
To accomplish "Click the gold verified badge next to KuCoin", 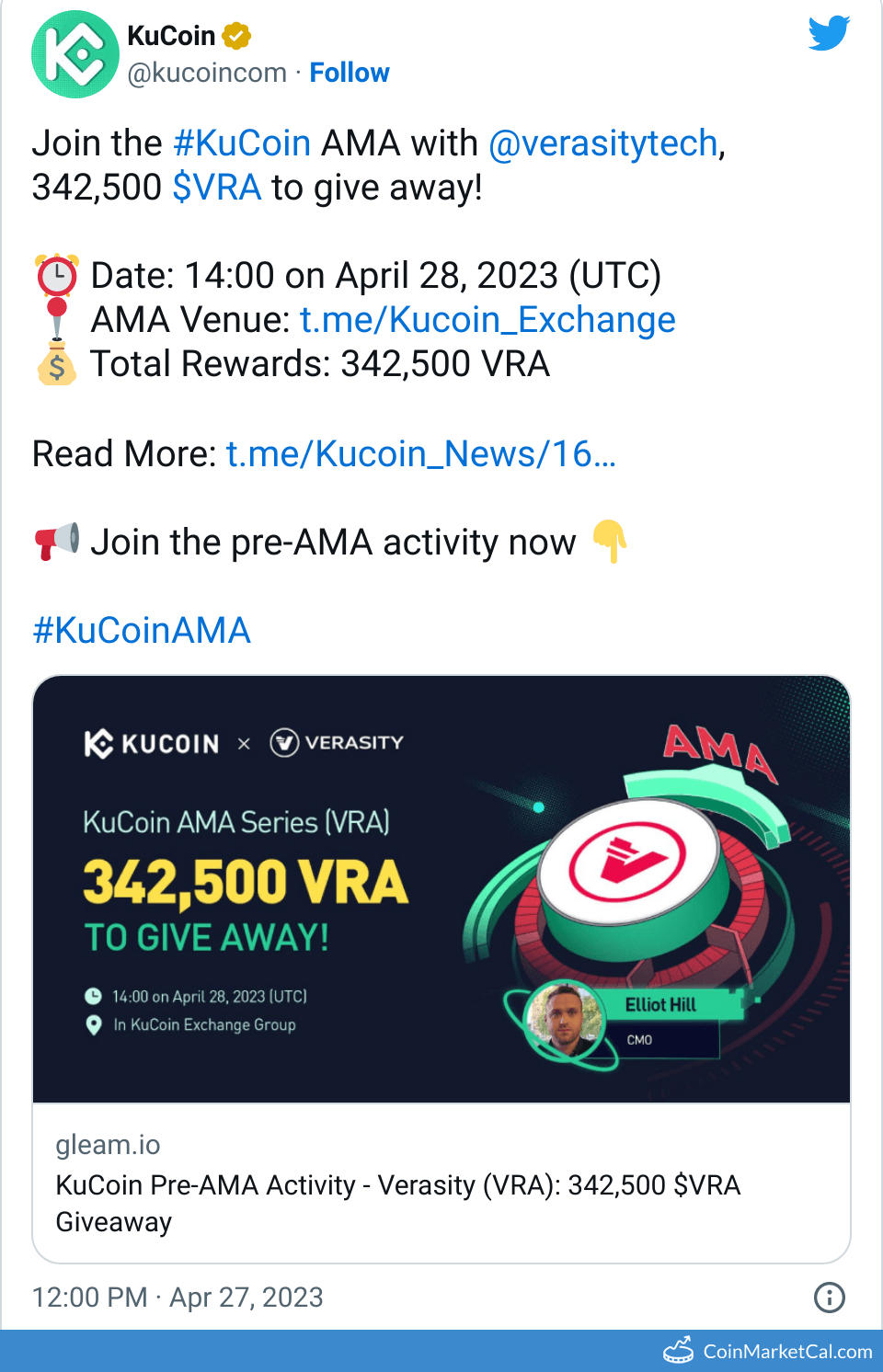I will (235, 34).
